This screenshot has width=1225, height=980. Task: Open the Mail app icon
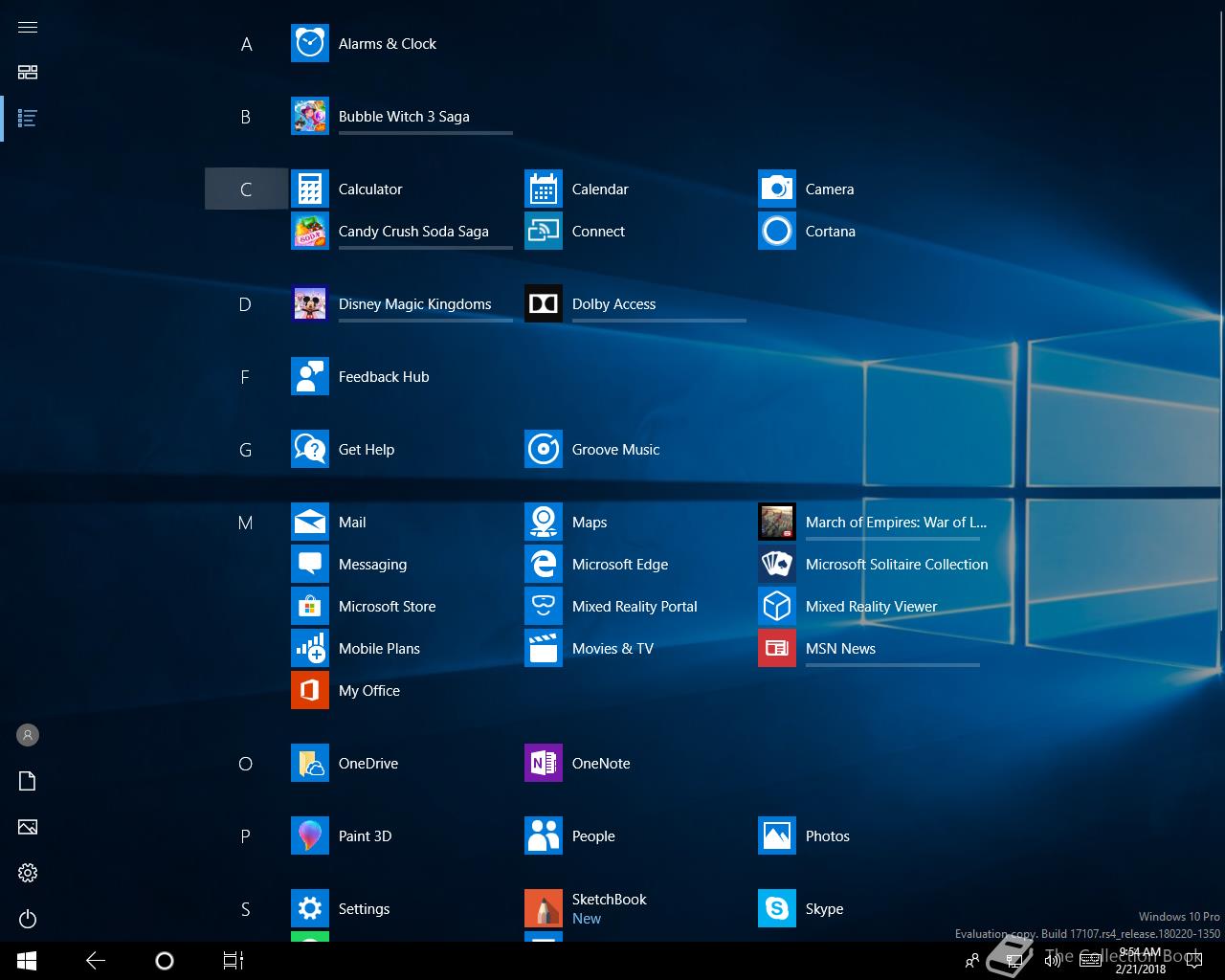[310, 523]
